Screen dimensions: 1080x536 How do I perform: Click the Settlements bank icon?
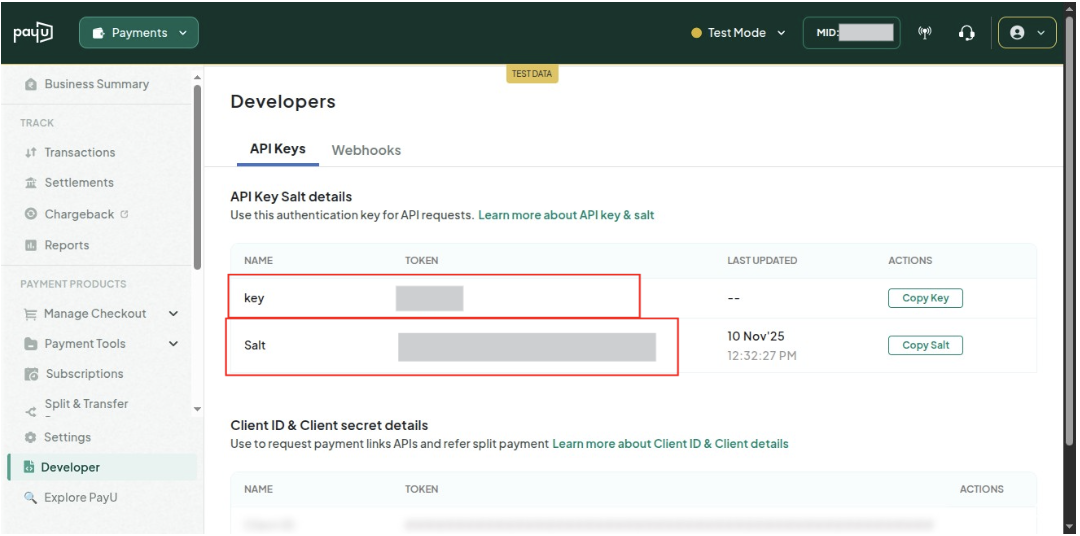tap(30, 183)
